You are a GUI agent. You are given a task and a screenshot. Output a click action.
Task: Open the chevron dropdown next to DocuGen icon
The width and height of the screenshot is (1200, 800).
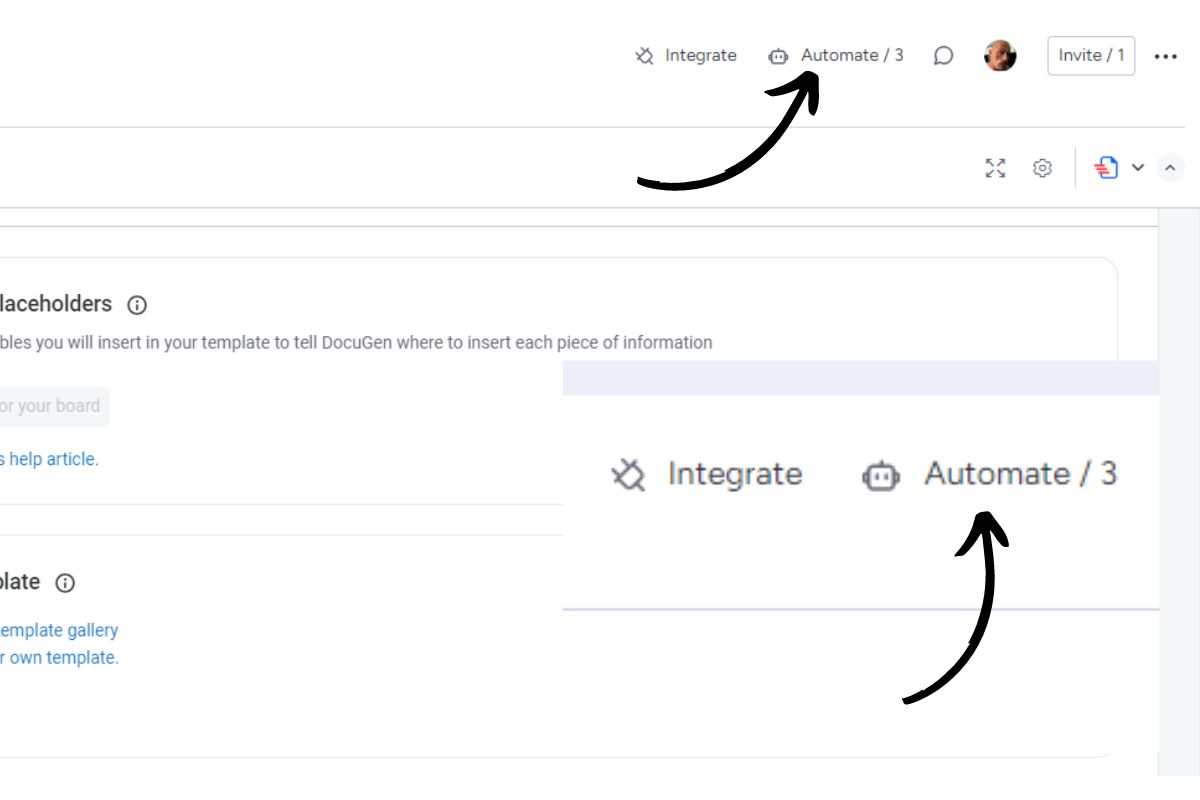[1138, 167]
